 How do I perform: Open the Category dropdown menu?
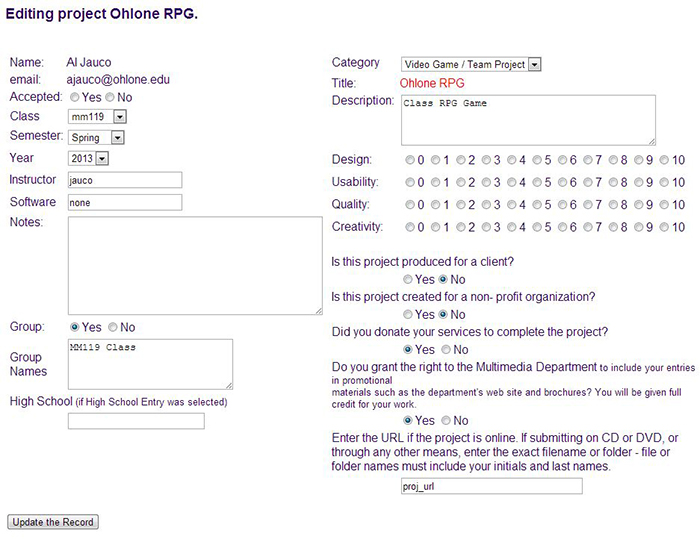pyautogui.click(x=471, y=64)
